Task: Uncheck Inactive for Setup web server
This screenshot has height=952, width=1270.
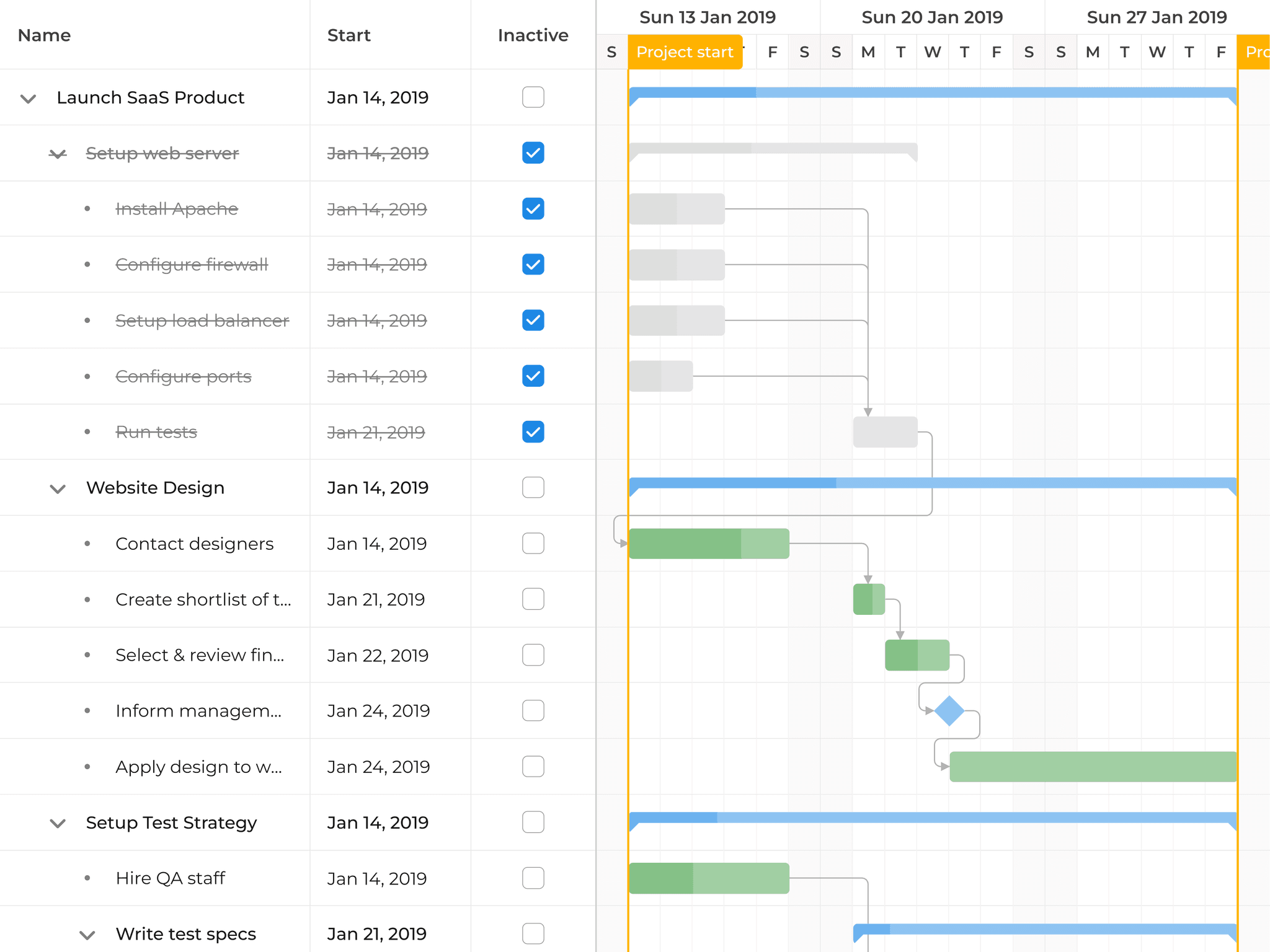Action: point(533,153)
